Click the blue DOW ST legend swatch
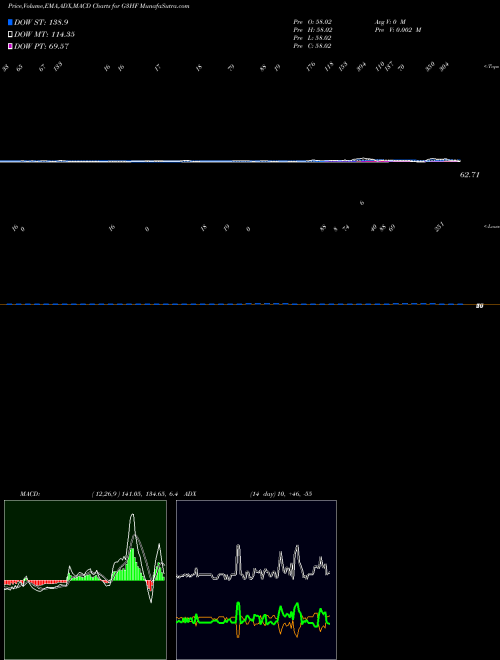The image size is (500, 660). (10, 22)
